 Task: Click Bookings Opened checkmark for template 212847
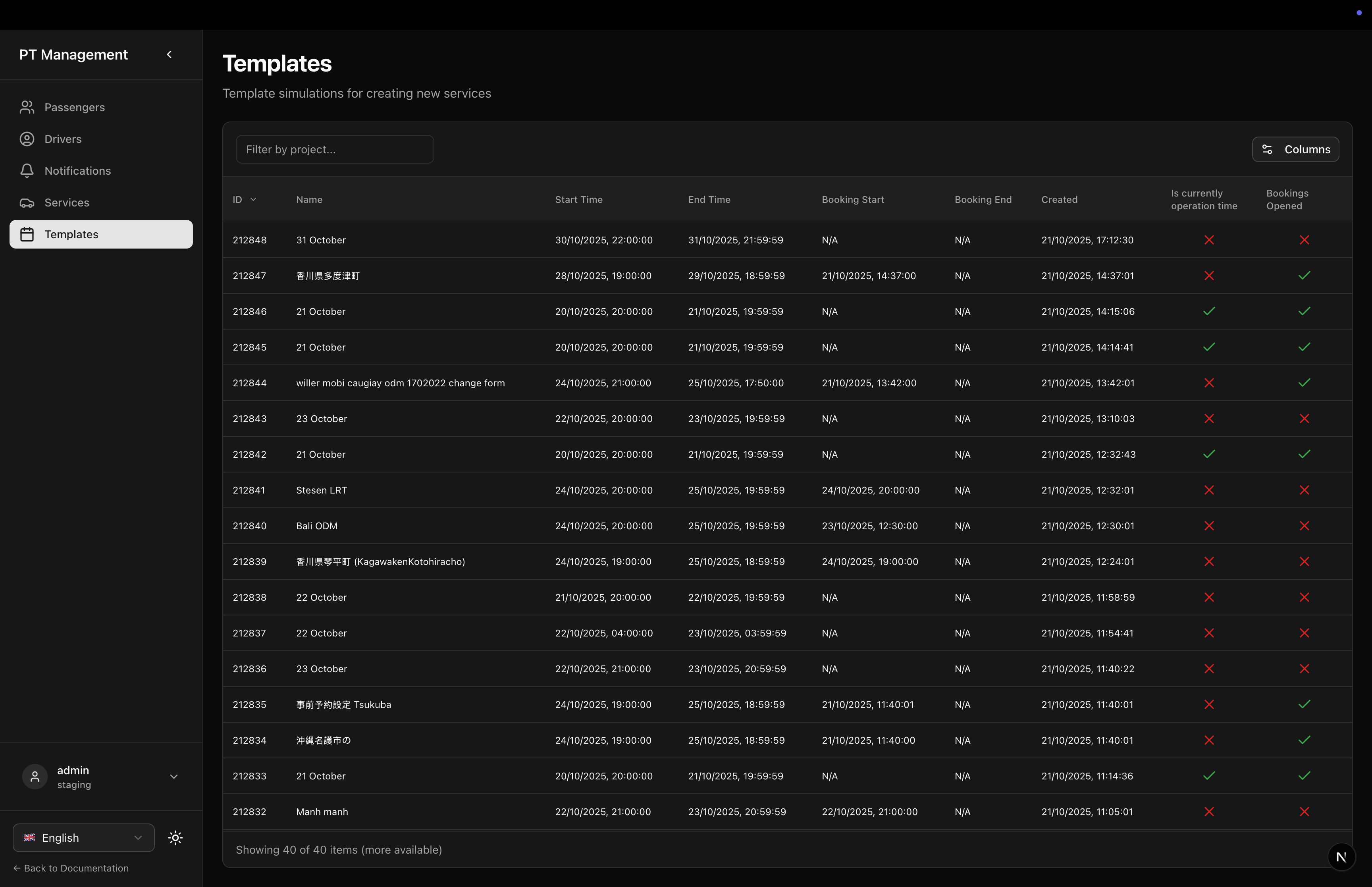1304,275
